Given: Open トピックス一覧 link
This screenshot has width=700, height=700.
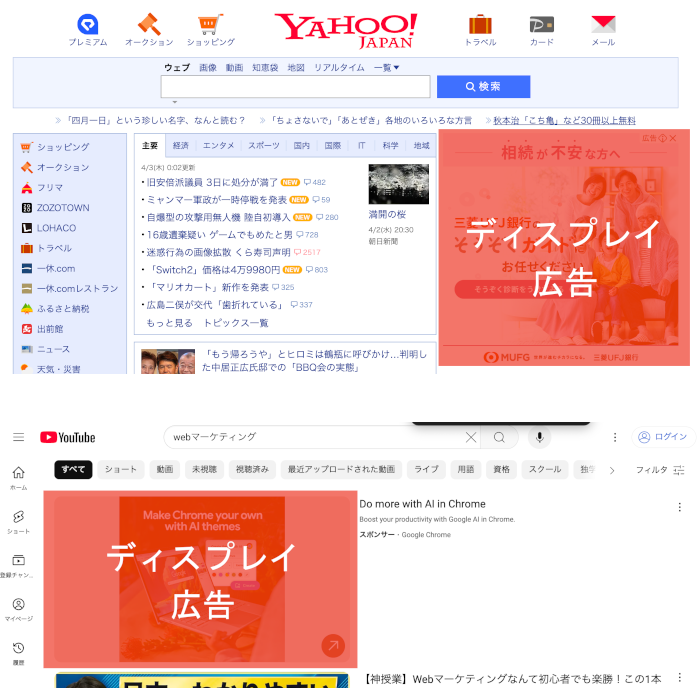Looking at the screenshot, I should coord(236,323).
